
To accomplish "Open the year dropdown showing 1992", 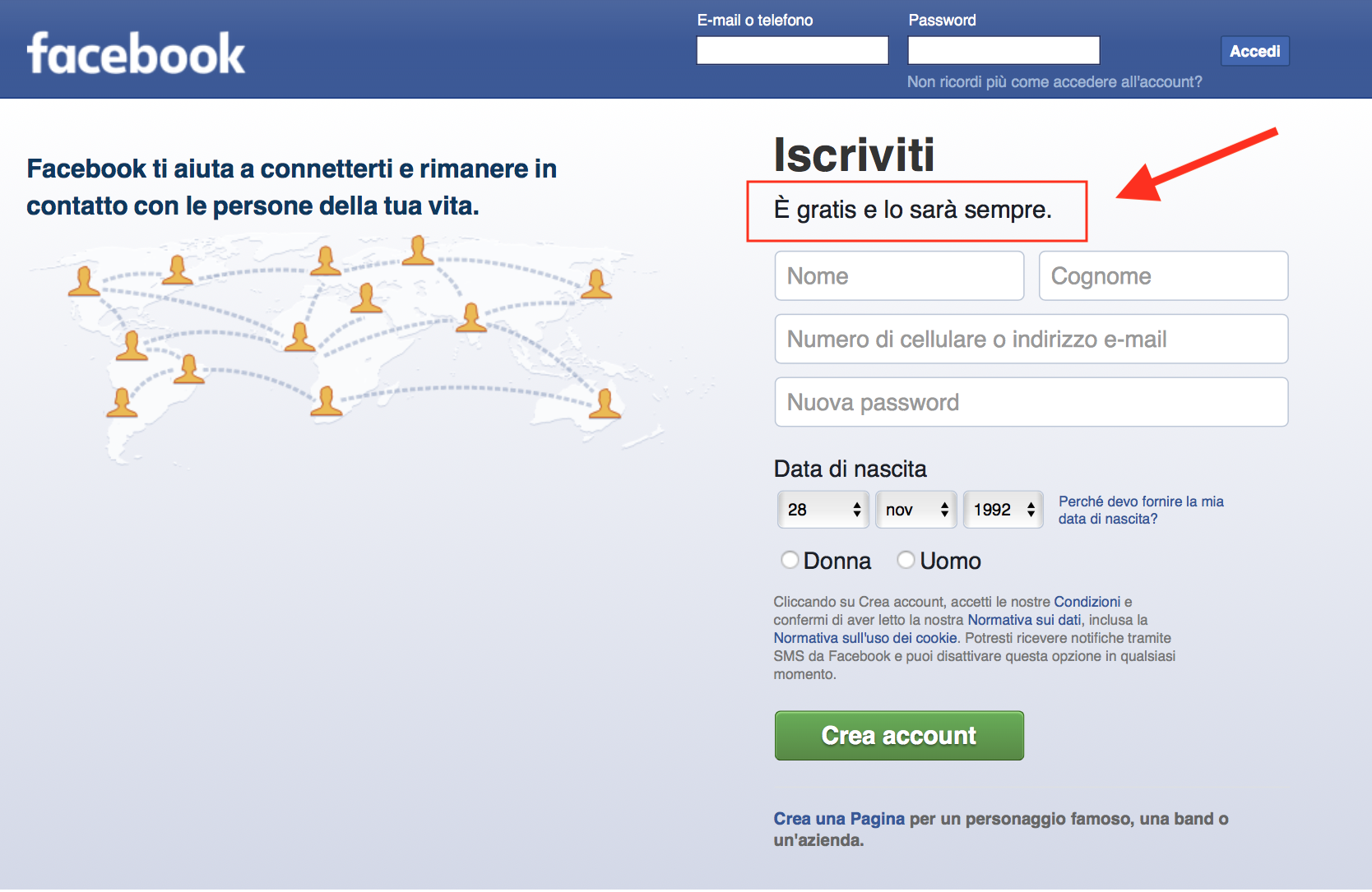I will [1003, 509].
